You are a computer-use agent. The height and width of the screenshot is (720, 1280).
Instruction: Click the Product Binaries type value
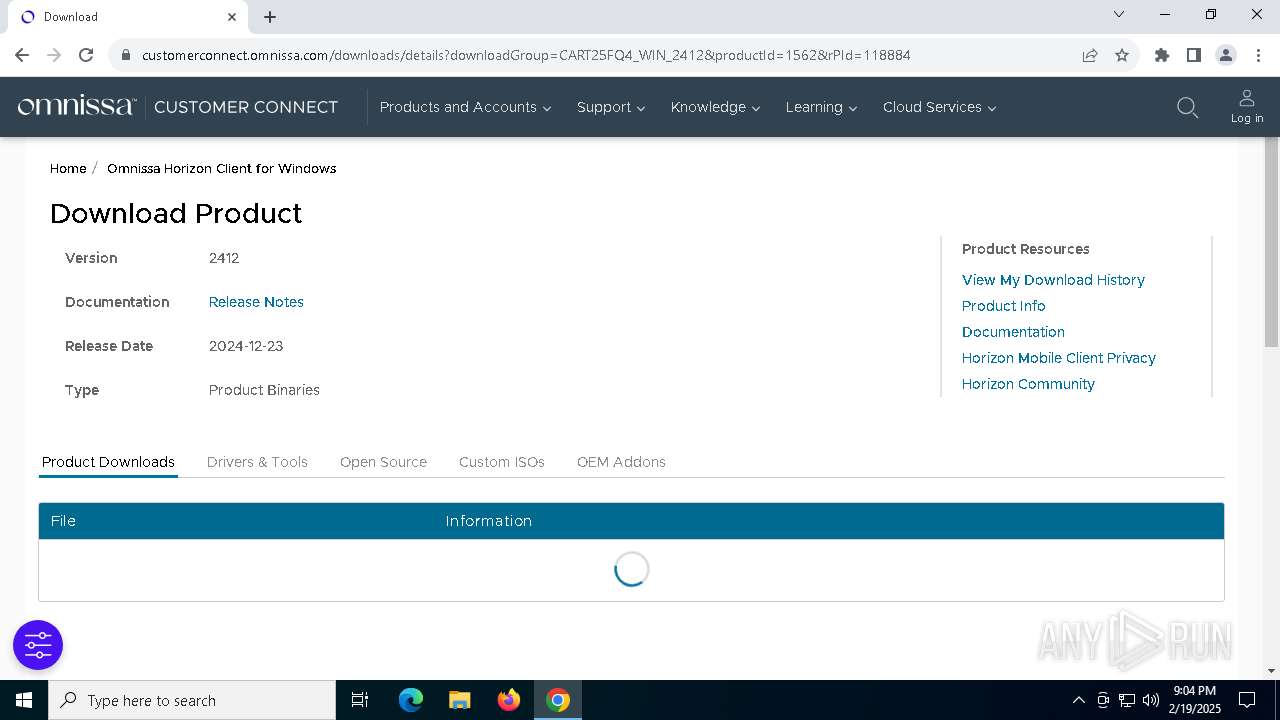[x=264, y=390]
